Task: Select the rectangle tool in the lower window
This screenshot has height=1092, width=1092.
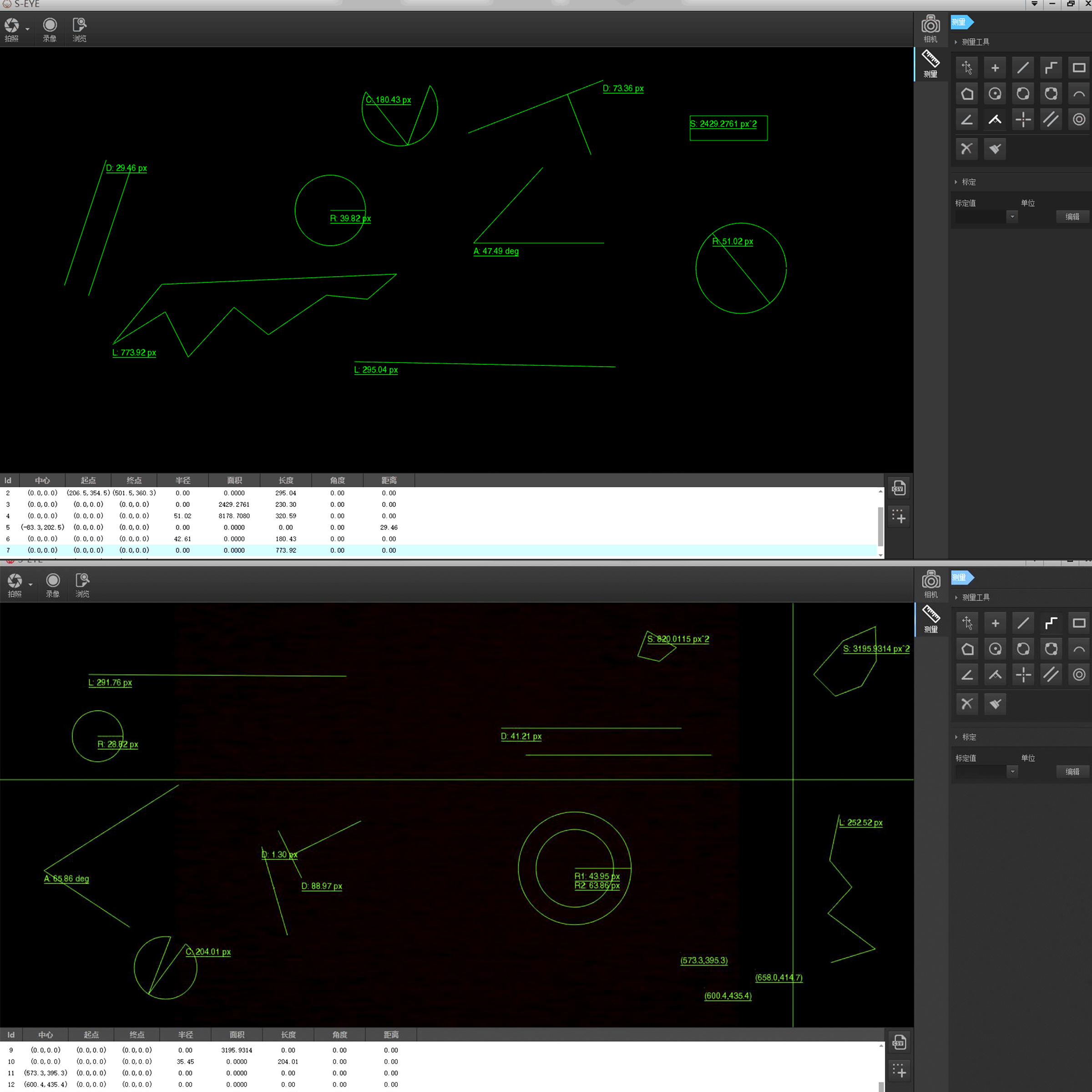Action: [1078, 623]
